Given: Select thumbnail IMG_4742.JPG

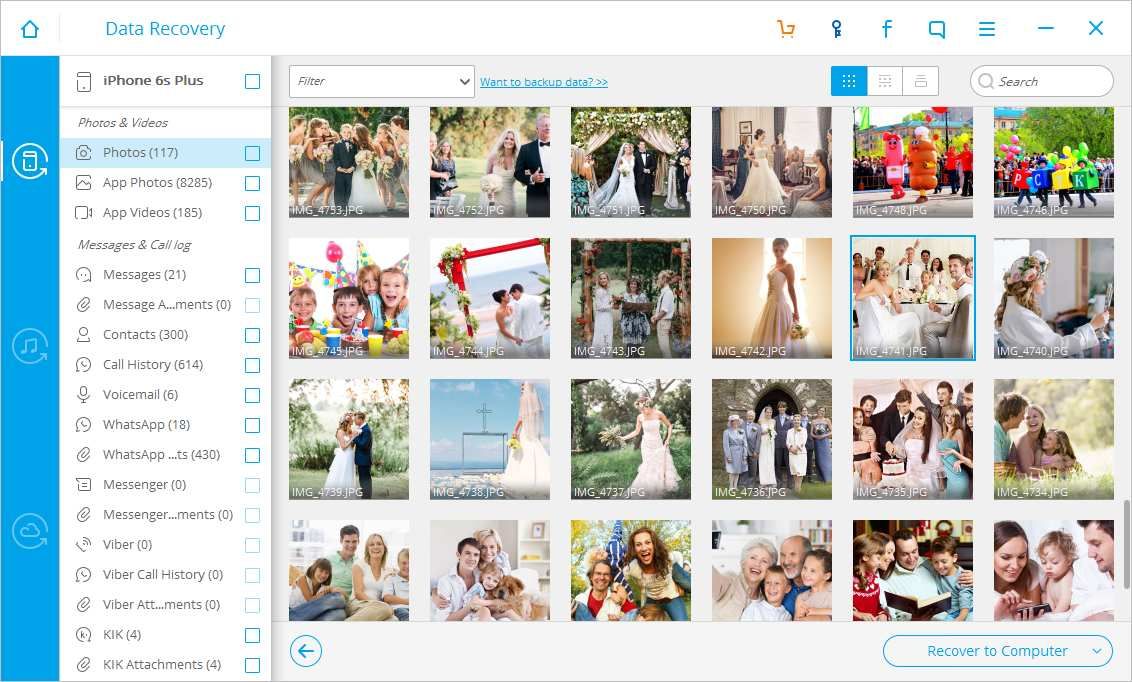Looking at the screenshot, I should click(x=772, y=298).
